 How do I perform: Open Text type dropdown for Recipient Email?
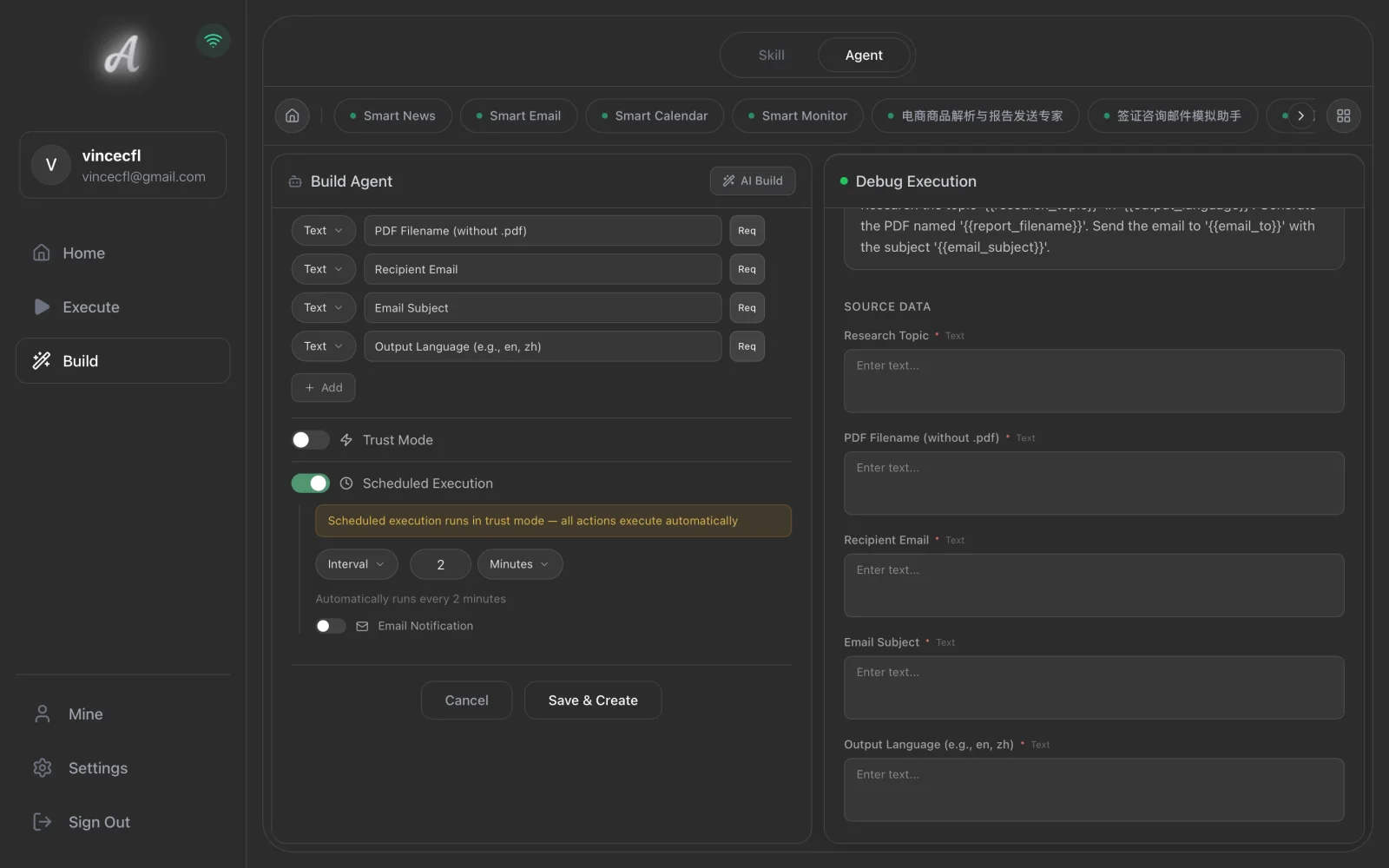[323, 269]
